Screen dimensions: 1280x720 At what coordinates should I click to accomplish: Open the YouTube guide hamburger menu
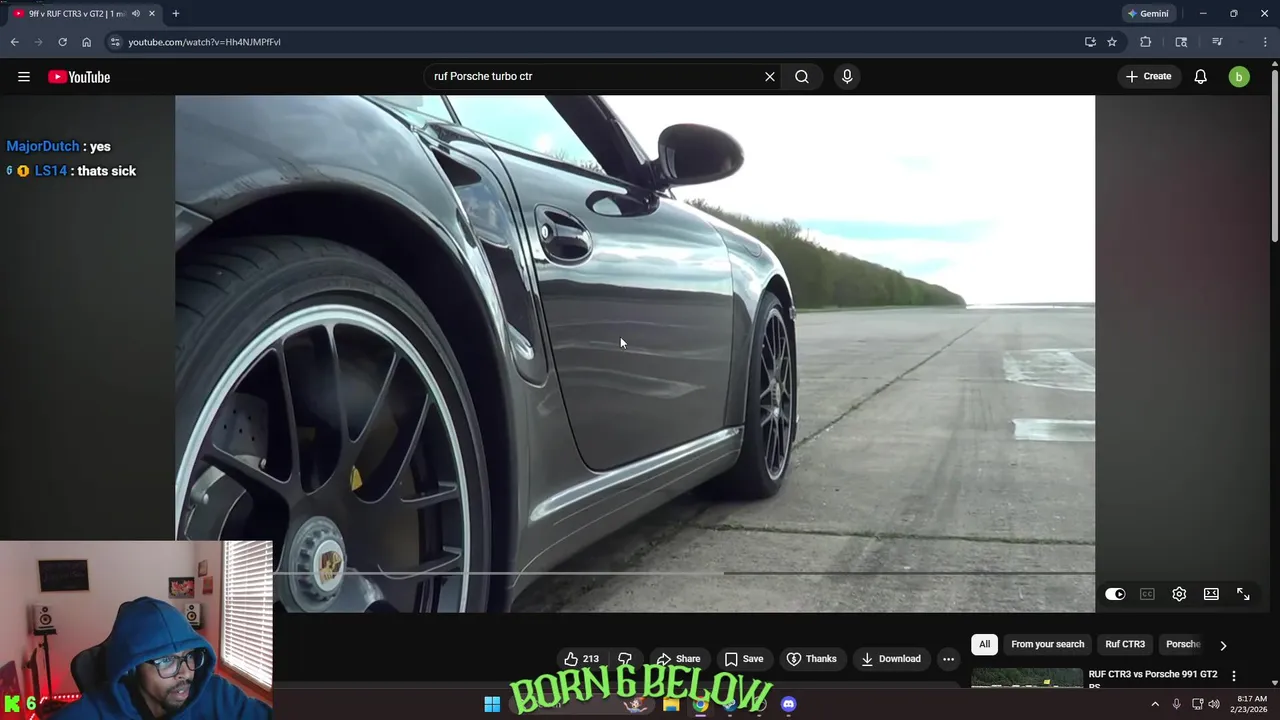tap(24, 77)
